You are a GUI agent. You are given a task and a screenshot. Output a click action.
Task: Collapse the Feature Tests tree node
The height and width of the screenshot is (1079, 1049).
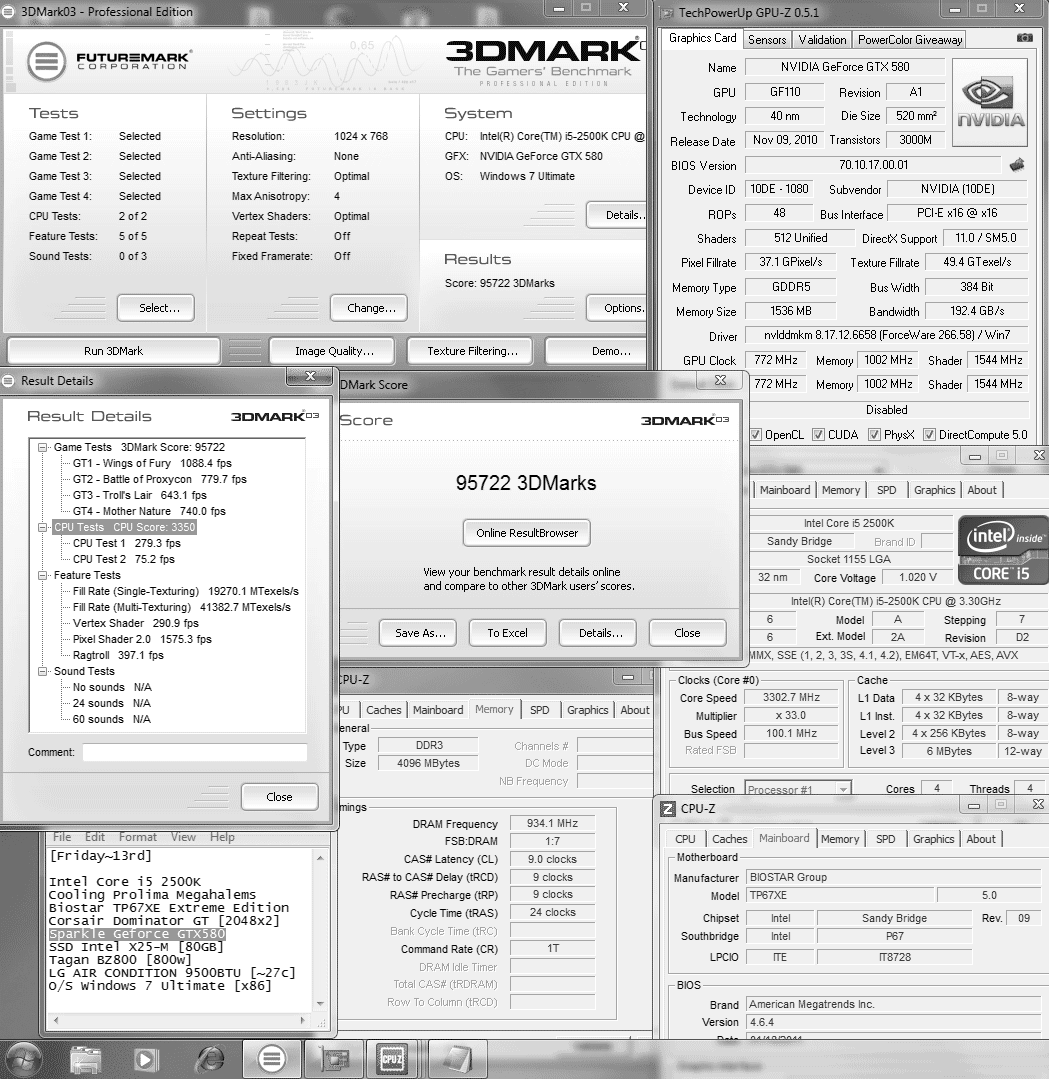tap(43, 575)
